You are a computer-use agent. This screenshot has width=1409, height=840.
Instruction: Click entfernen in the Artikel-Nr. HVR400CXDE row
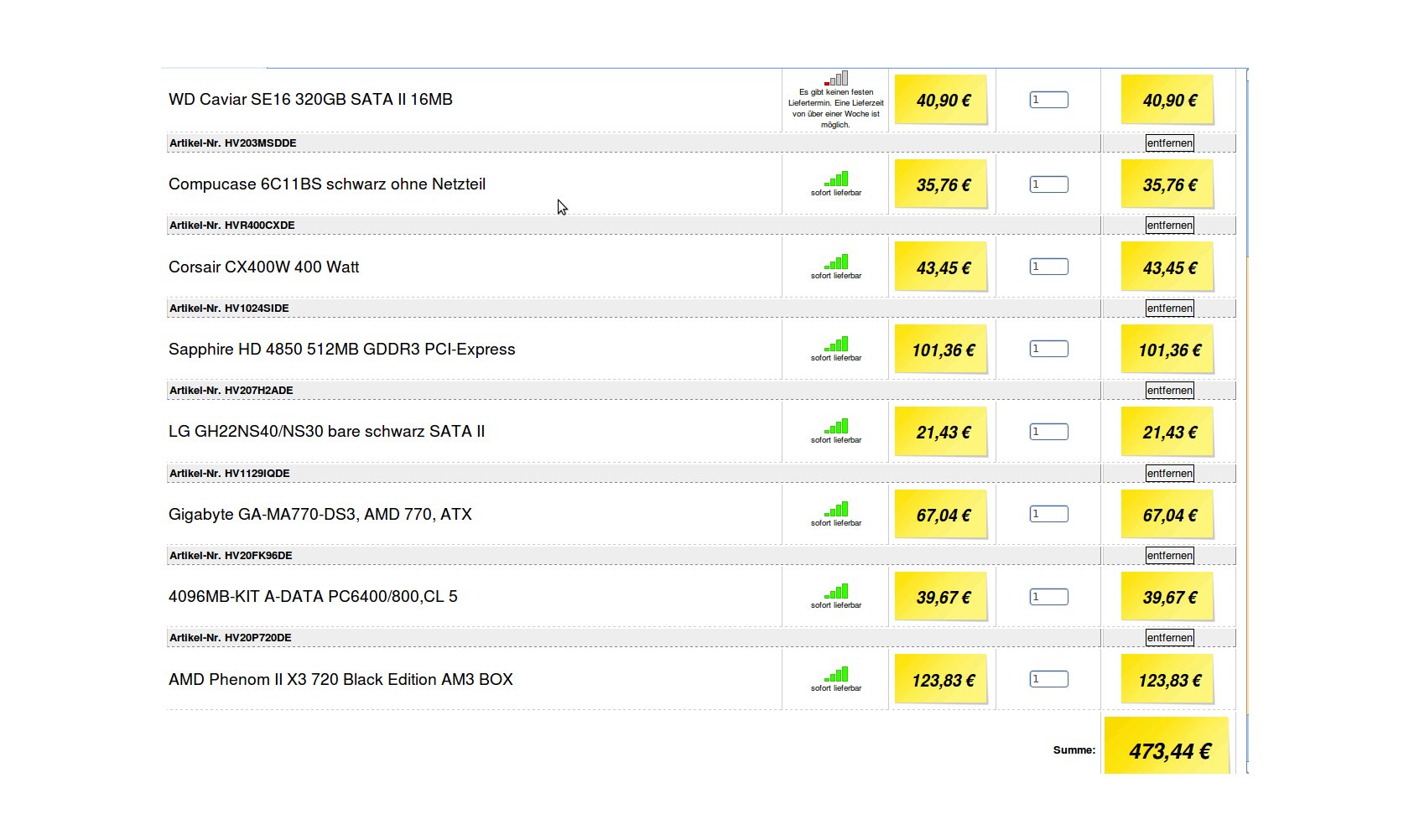point(1170,226)
